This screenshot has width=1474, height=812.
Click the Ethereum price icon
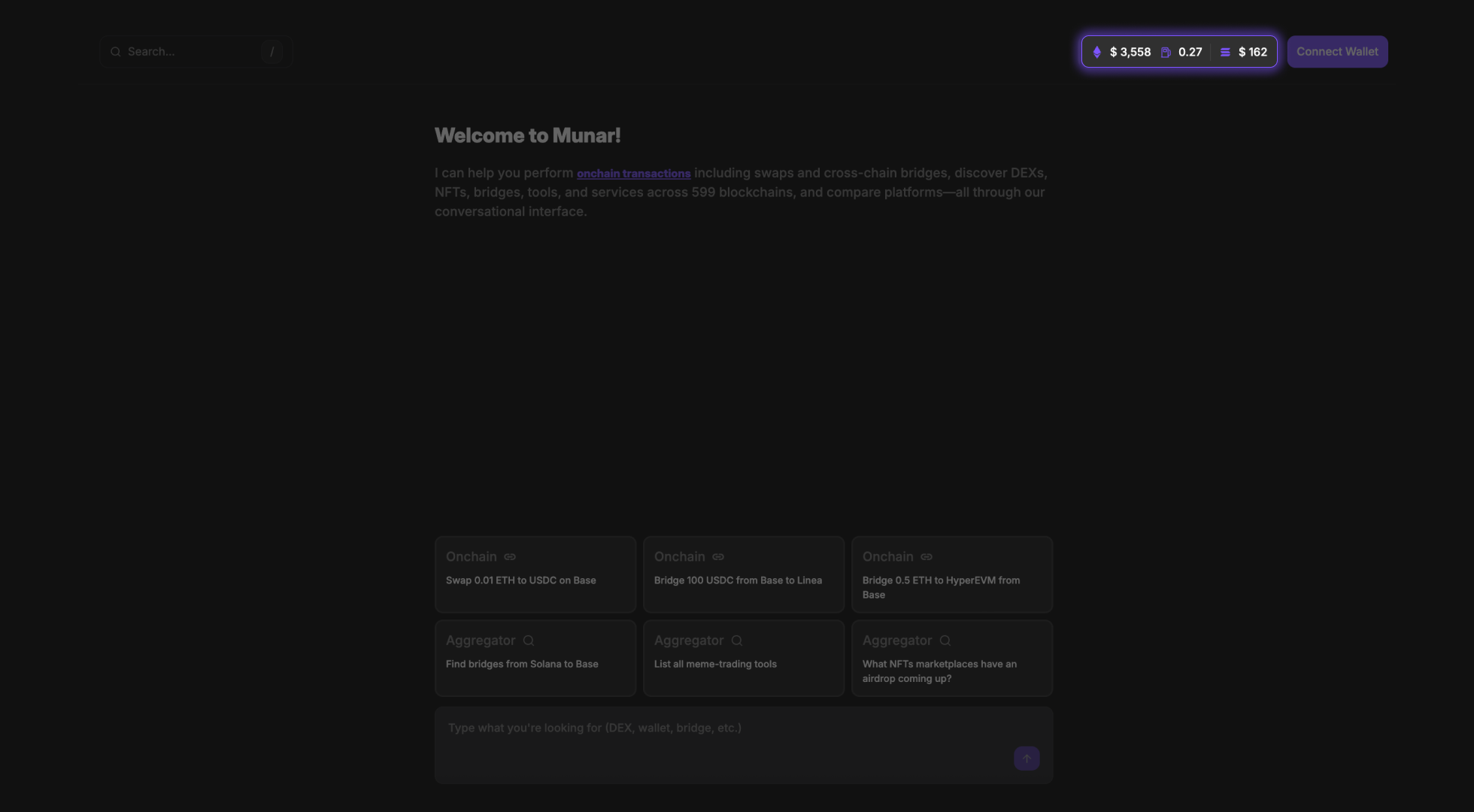coord(1096,52)
